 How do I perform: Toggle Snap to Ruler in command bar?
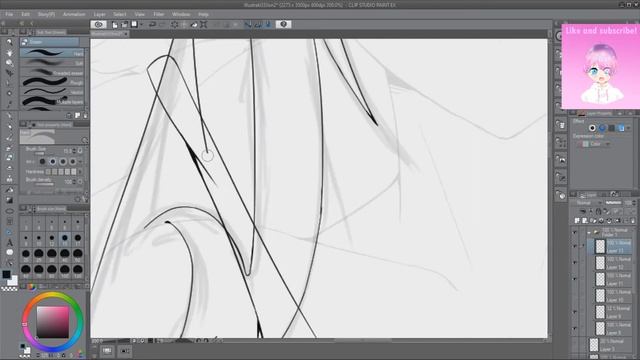click(x=248, y=24)
